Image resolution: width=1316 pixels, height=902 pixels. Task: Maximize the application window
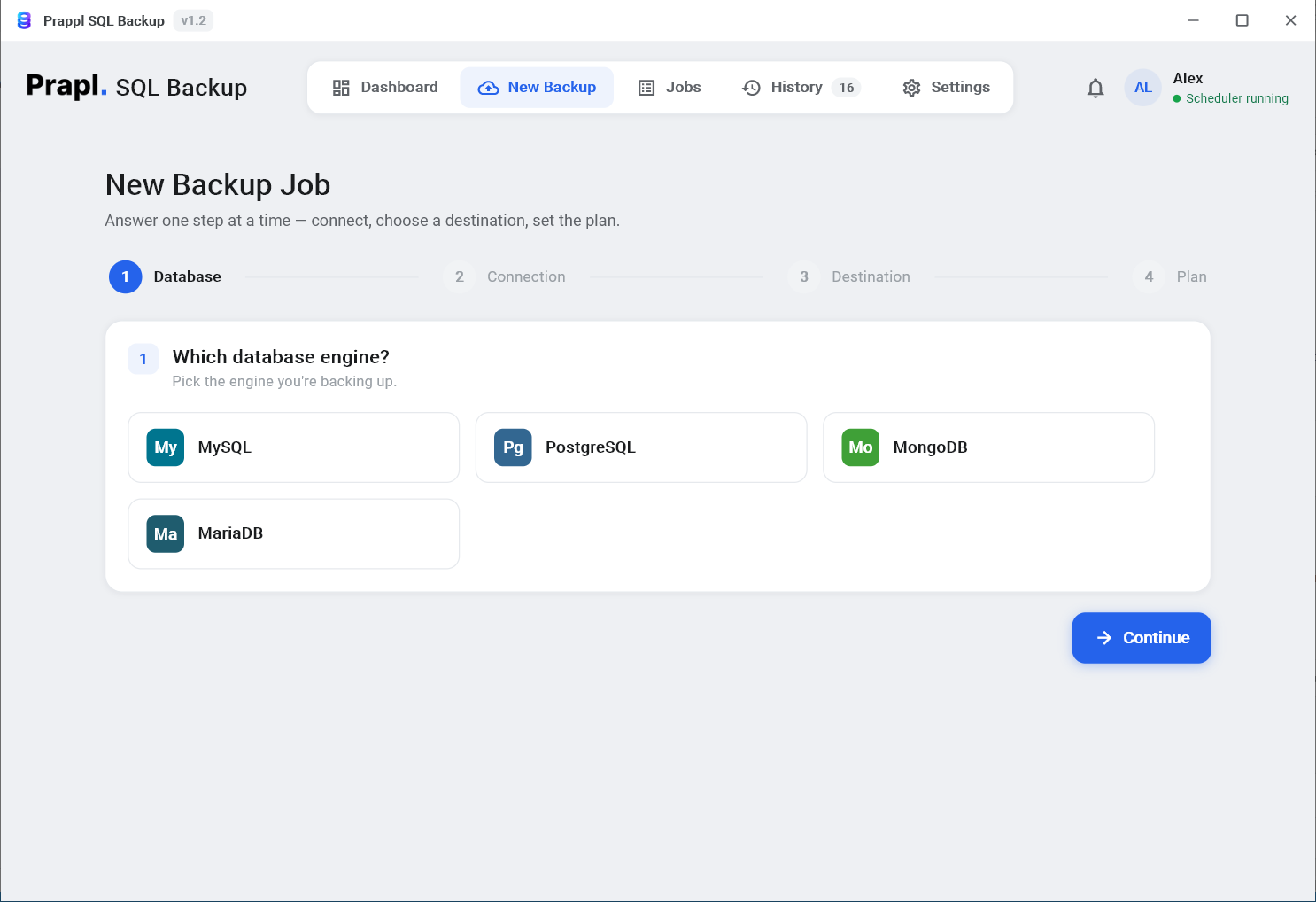click(1242, 20)
